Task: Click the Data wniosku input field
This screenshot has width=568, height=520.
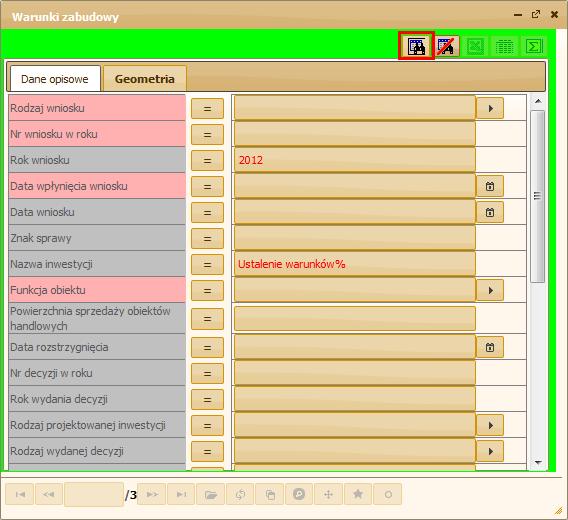Action: point(355,212)
